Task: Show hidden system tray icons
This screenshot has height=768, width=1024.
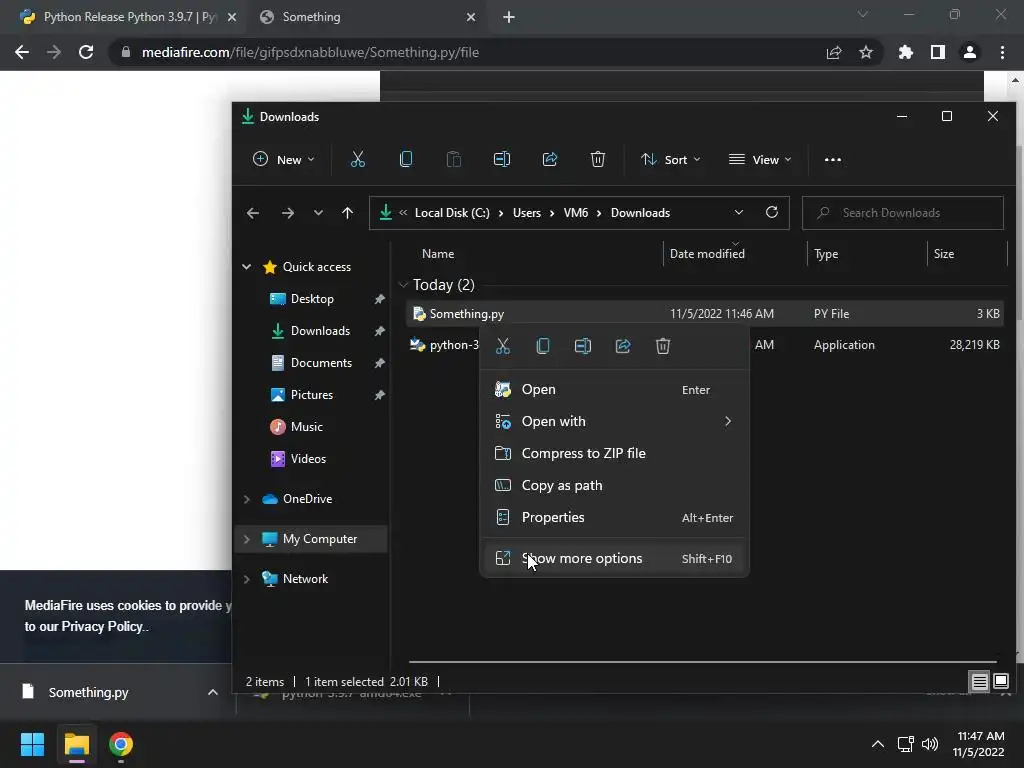Action: [x=878, y=744]
